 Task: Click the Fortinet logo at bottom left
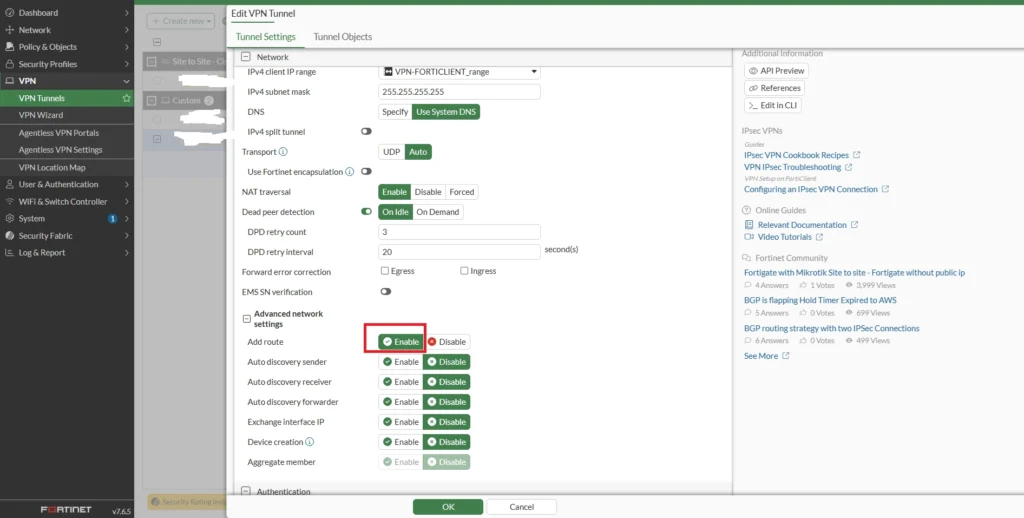[x=66, y=510]
